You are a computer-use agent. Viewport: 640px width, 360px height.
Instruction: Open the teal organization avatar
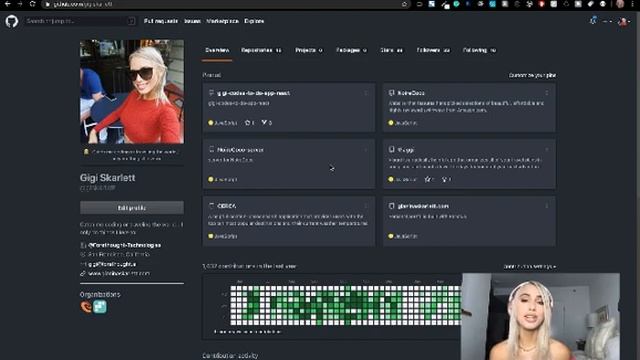[100, 307]
